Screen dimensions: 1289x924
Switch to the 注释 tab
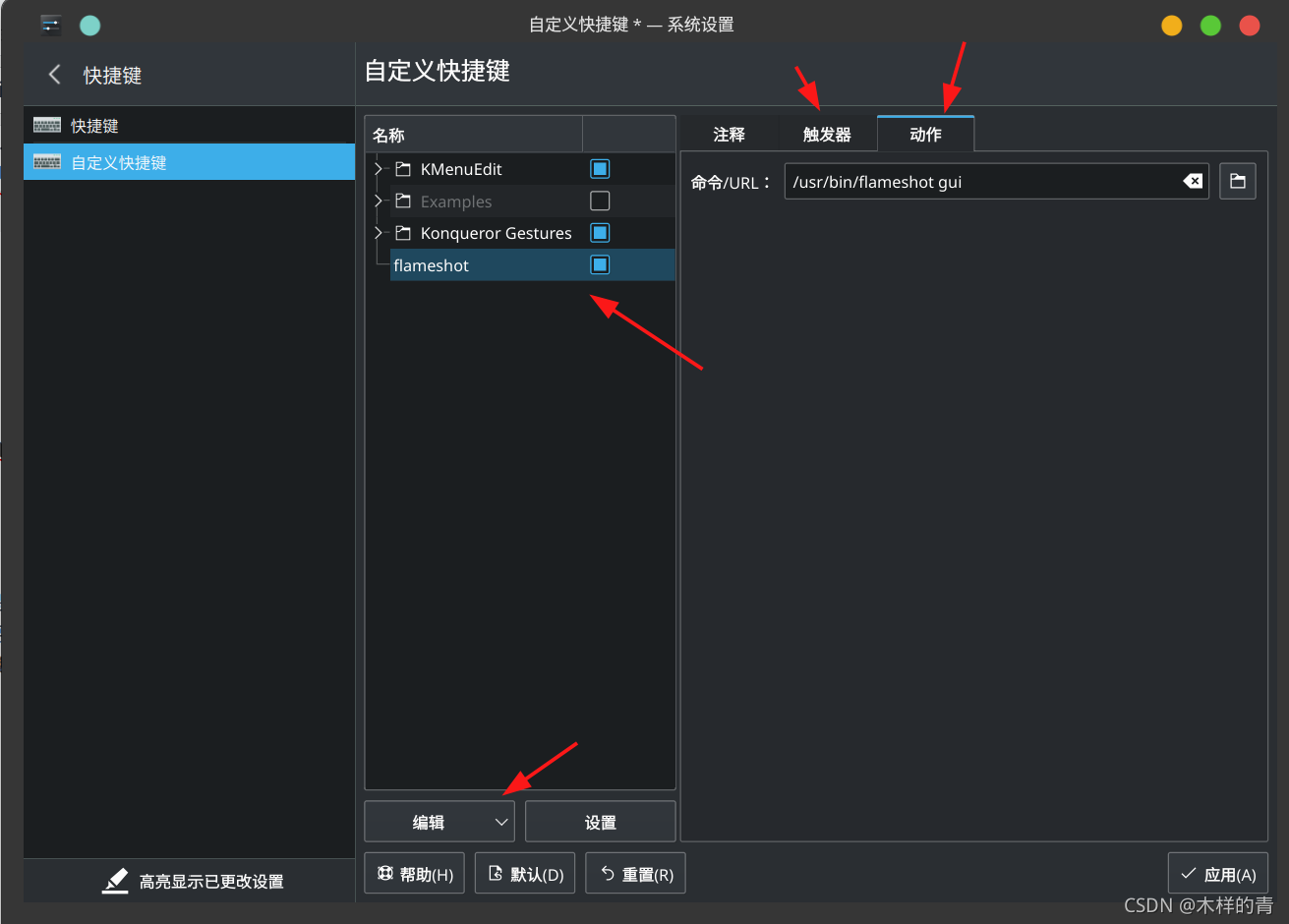coord(730,135)
